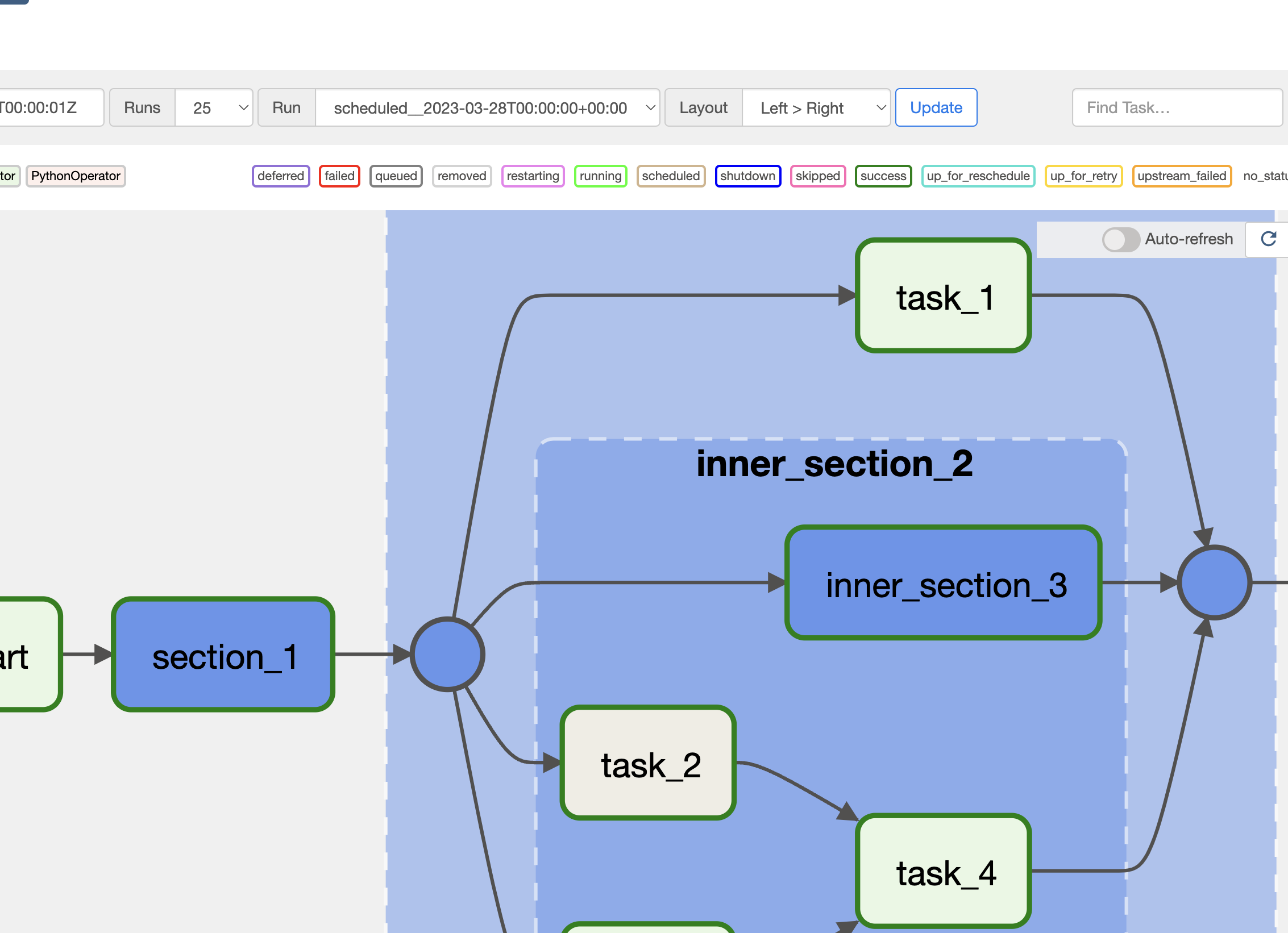
Task: Open the Run selection dropdown
Action: point(487,107)
